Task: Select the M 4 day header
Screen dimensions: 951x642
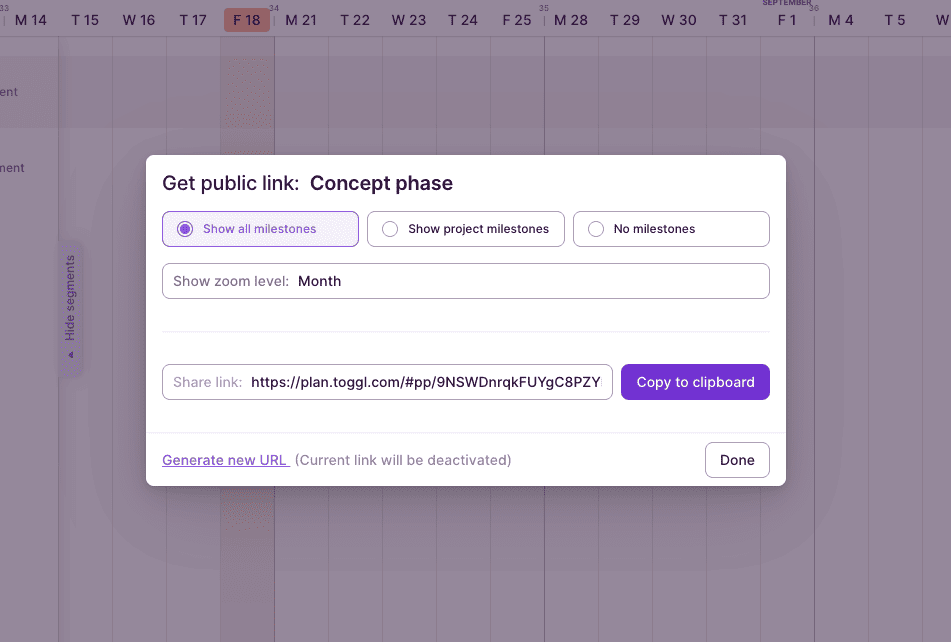Action: coord(841,20)
